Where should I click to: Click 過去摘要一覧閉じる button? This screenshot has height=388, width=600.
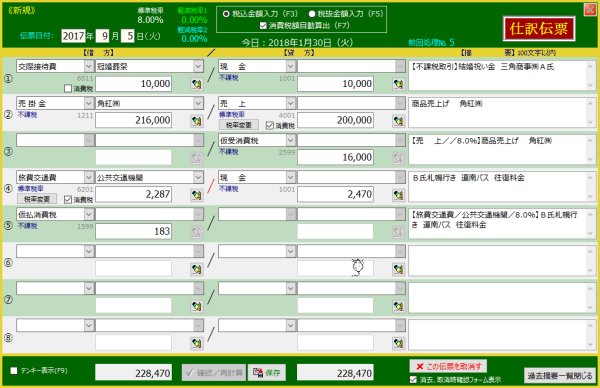click(560, 376)
